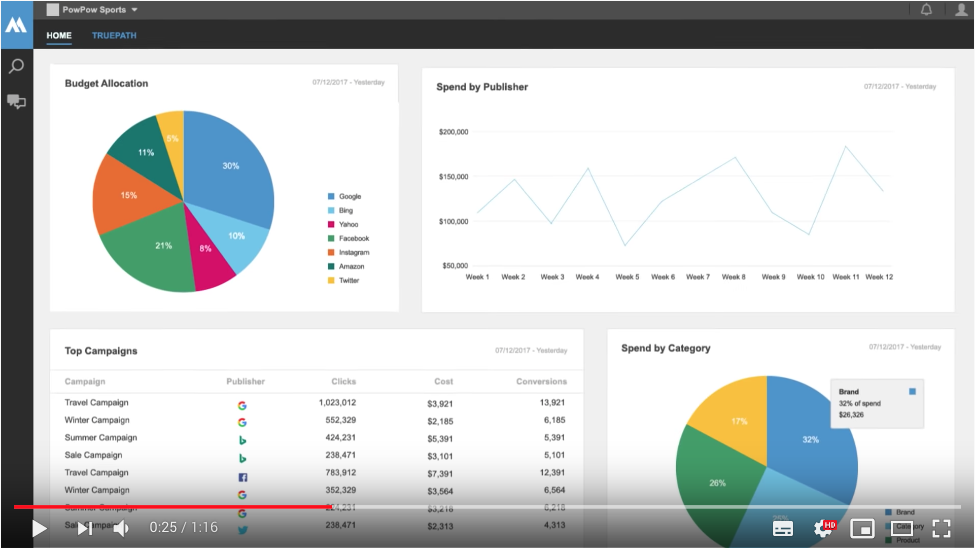This screenshot has height=548, width=975.
Task: Click the 0:25 / 1:16 time display
Action: pos(183,527)
